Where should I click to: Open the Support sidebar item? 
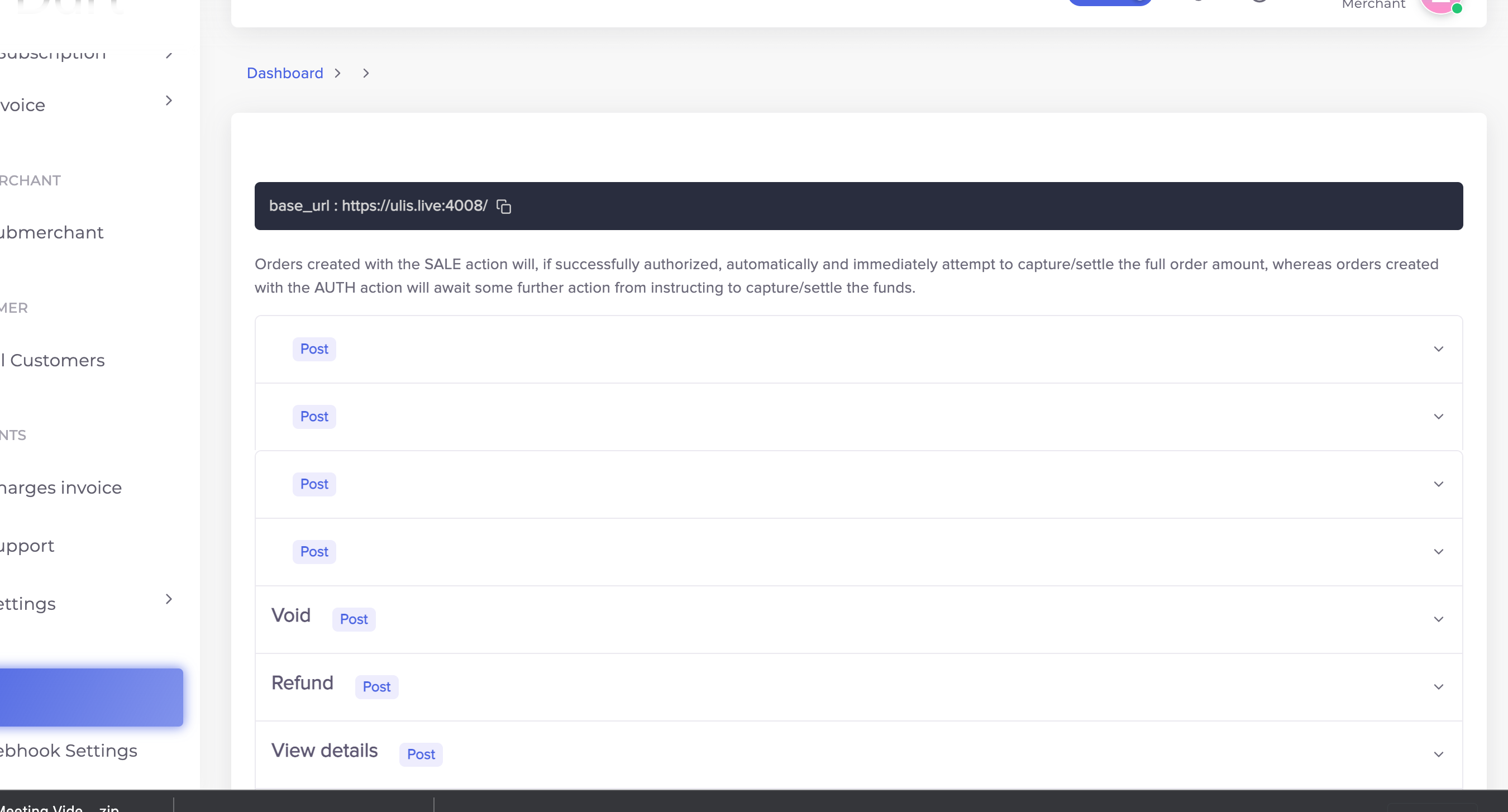(27, 546)
